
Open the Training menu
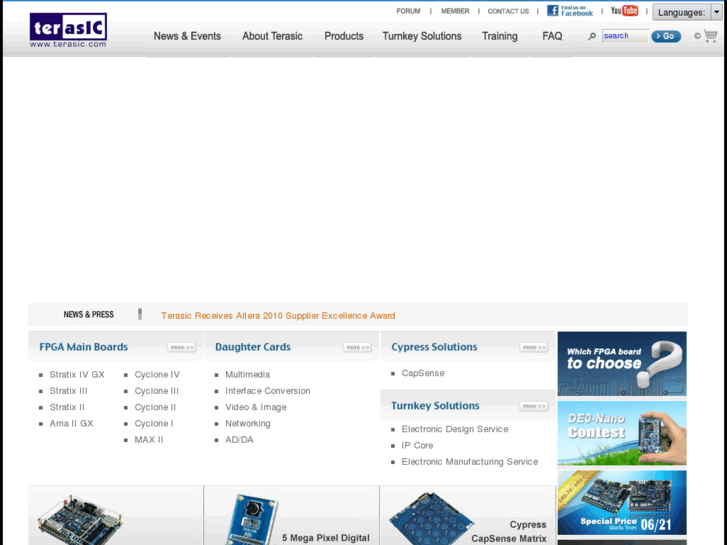500,36
